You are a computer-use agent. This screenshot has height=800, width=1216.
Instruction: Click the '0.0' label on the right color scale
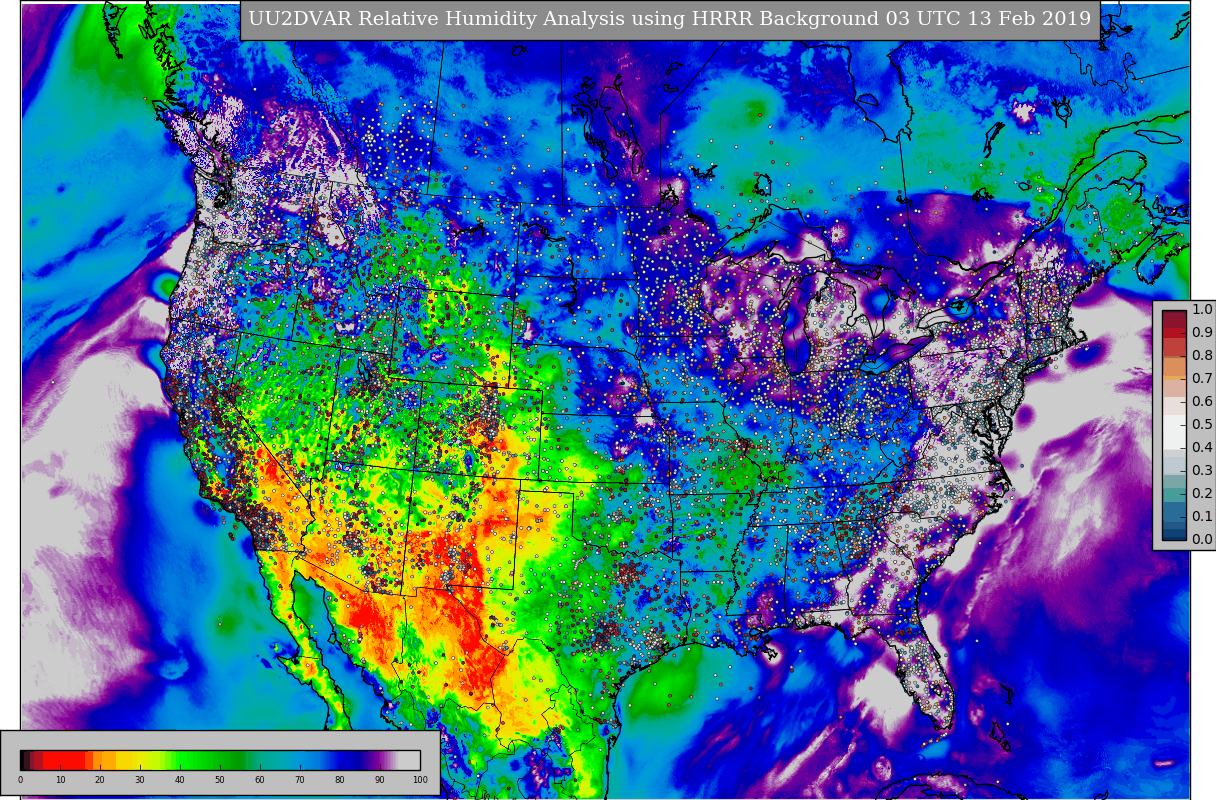(x=1202, y=540)
